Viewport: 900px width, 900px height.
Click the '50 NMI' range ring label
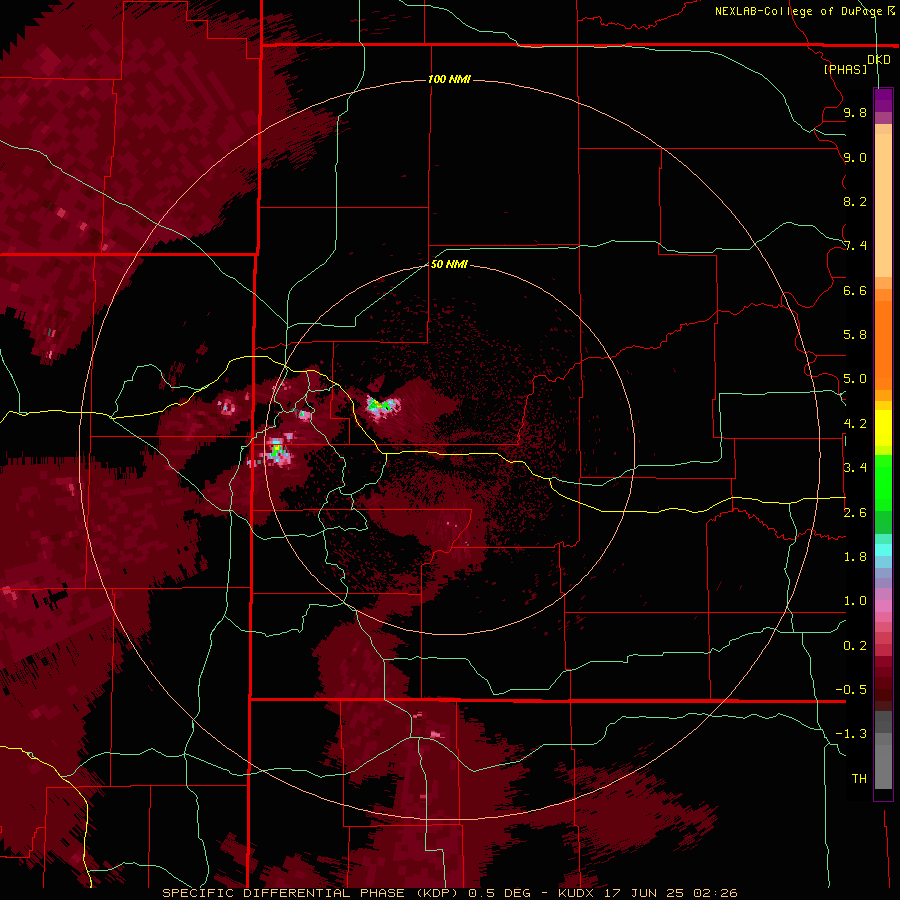click(x=449, y=264)
